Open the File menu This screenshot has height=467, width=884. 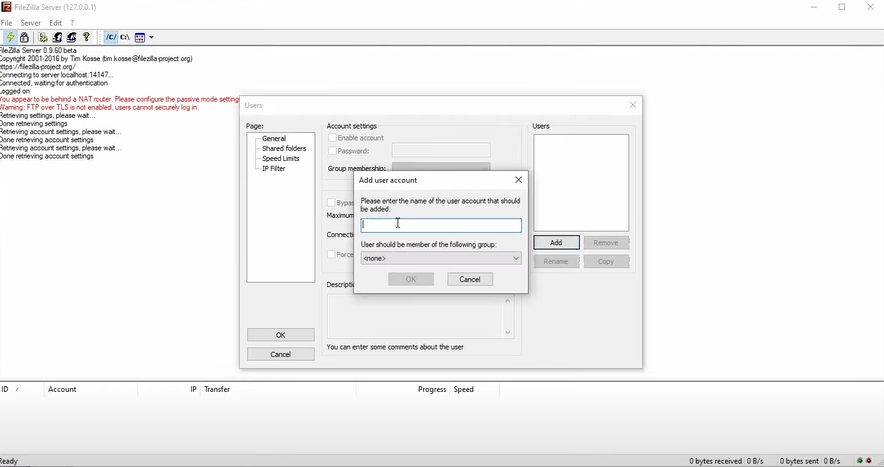pyautogui.click(x=6, y=23)
